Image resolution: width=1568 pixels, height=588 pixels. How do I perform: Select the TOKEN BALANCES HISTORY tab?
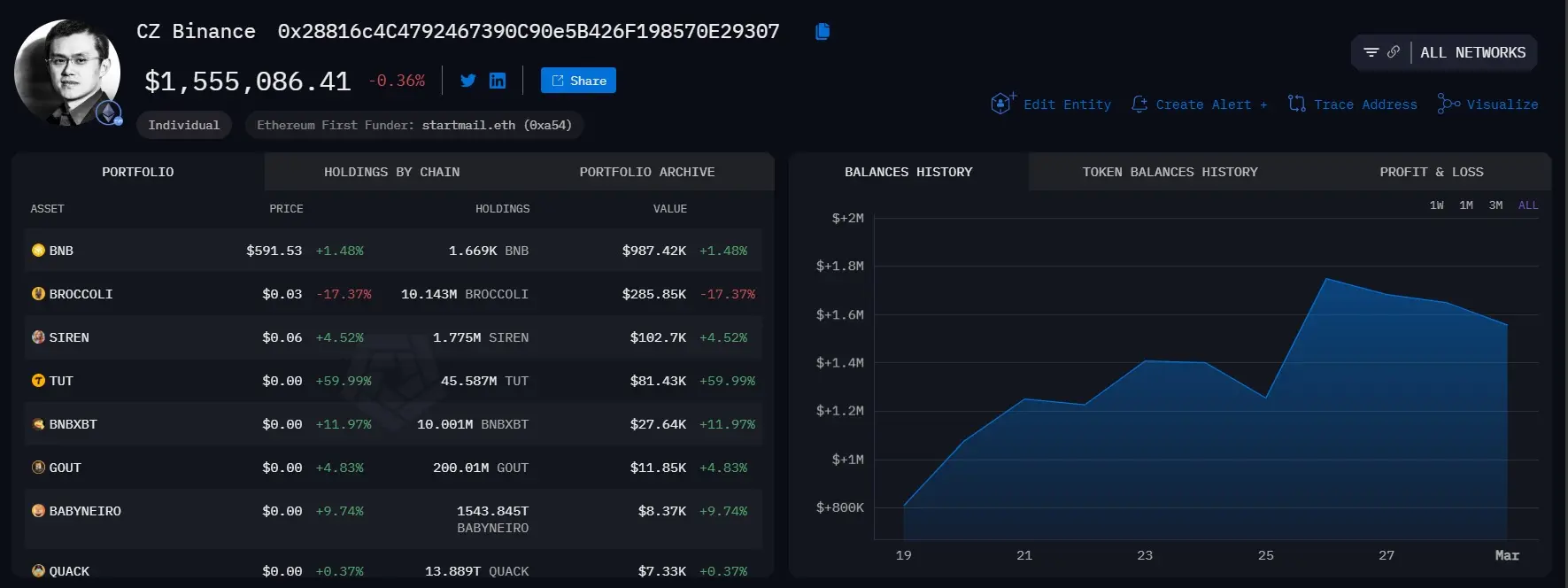click(1170, 172)
